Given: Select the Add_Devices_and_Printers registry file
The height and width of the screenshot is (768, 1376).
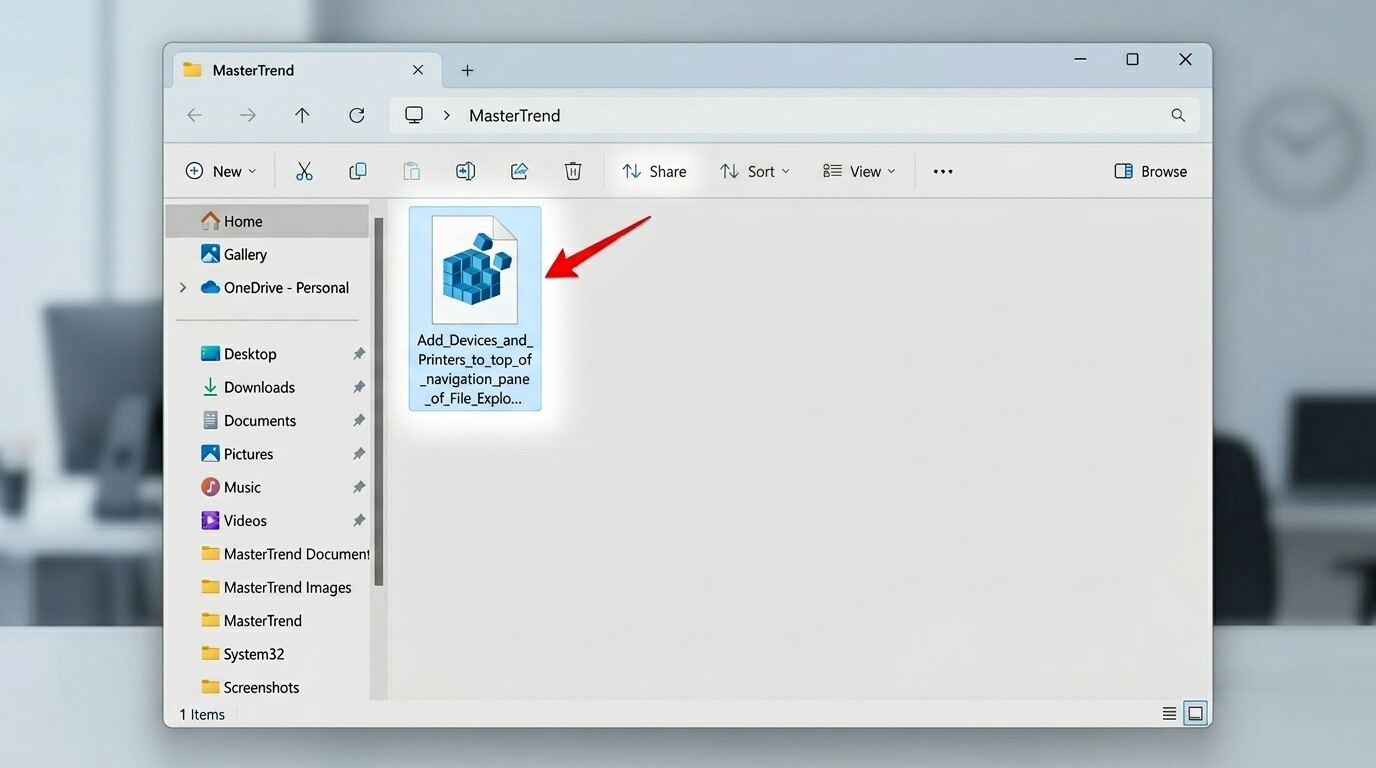Looking at the screenshot, I should point(475,309).
